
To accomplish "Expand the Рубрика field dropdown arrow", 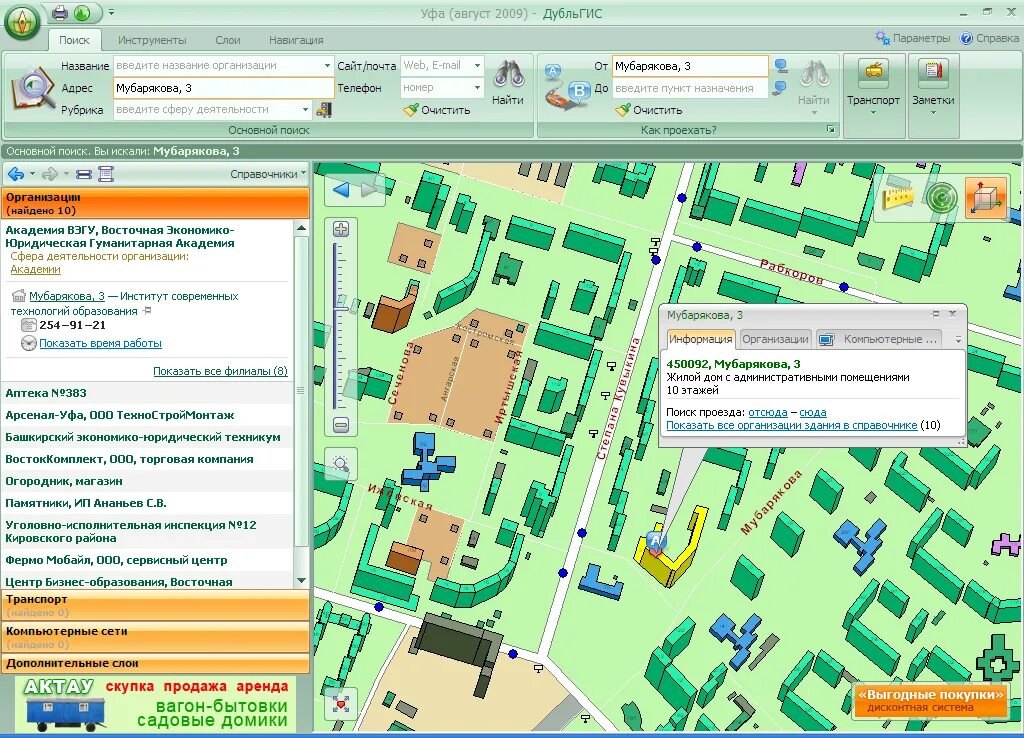I will pyautogui.click(x=305, y=109).
